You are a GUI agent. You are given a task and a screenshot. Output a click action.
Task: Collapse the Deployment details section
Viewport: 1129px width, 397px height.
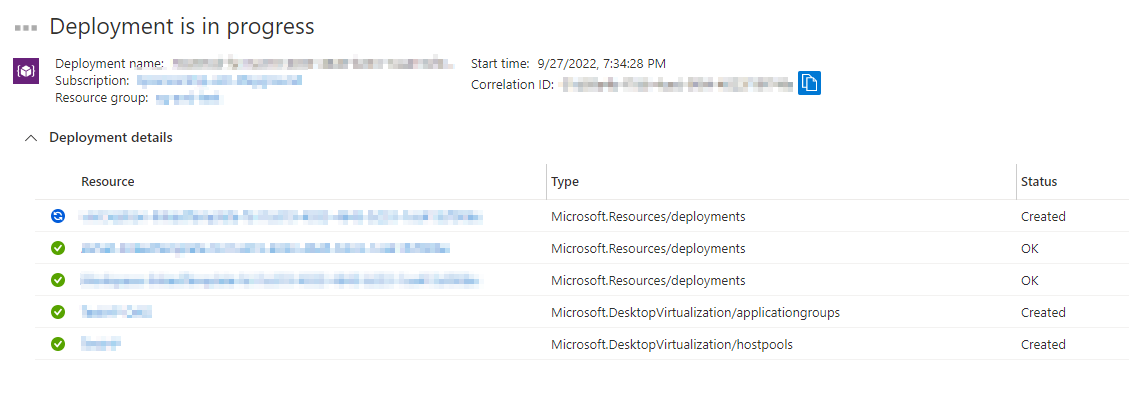(30, 138)
